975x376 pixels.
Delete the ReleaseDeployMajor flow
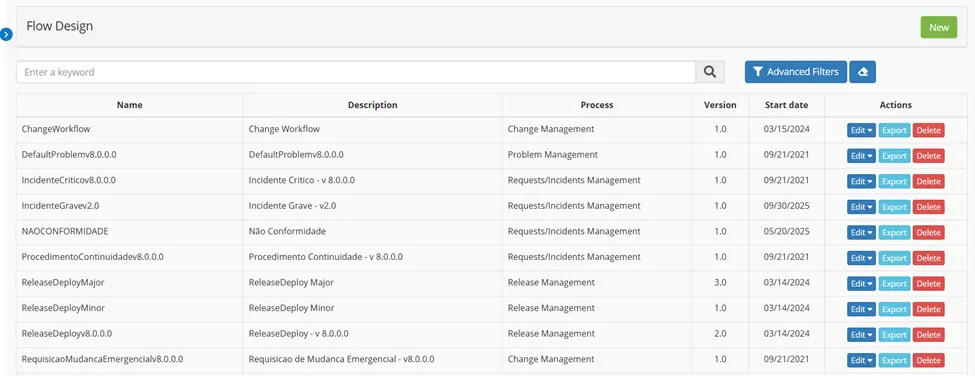click(x=928, y=283)
